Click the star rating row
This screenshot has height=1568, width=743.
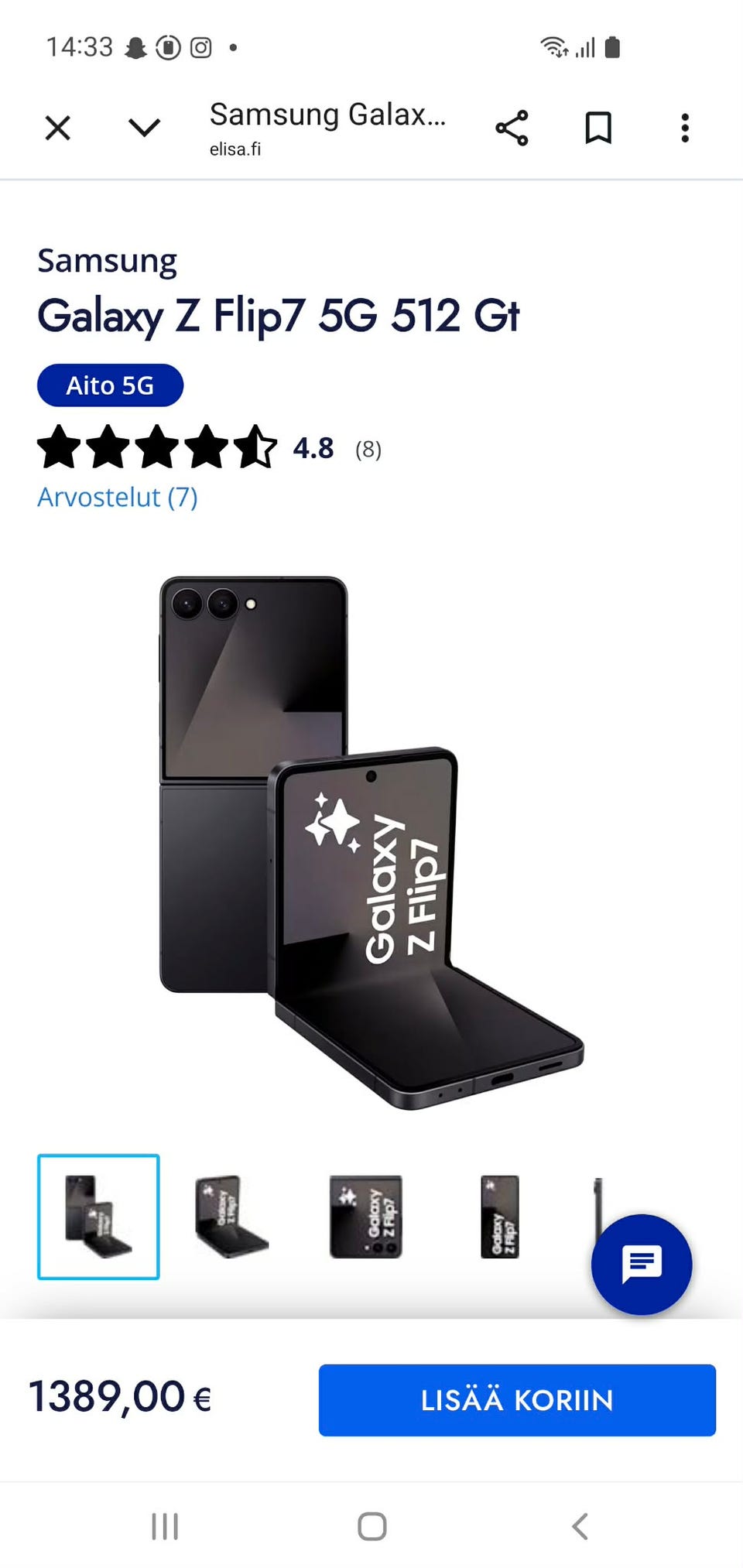coord(209,447)
